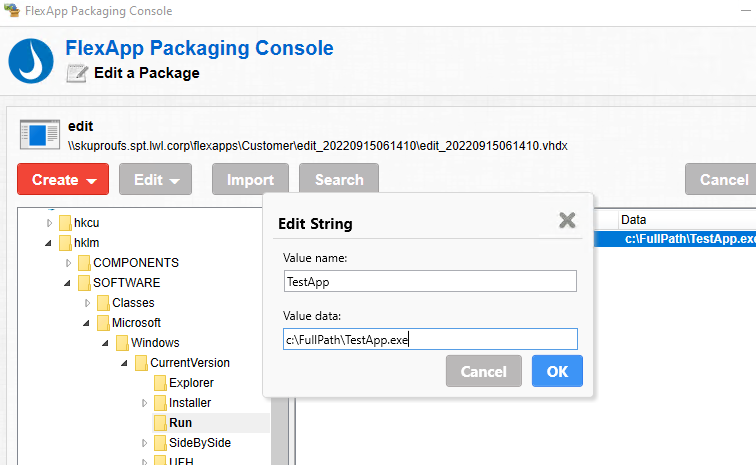756x465 pixels.
Task: Select the c:\FullPath\TestApp.exe data row
Action: click(675, 239)
